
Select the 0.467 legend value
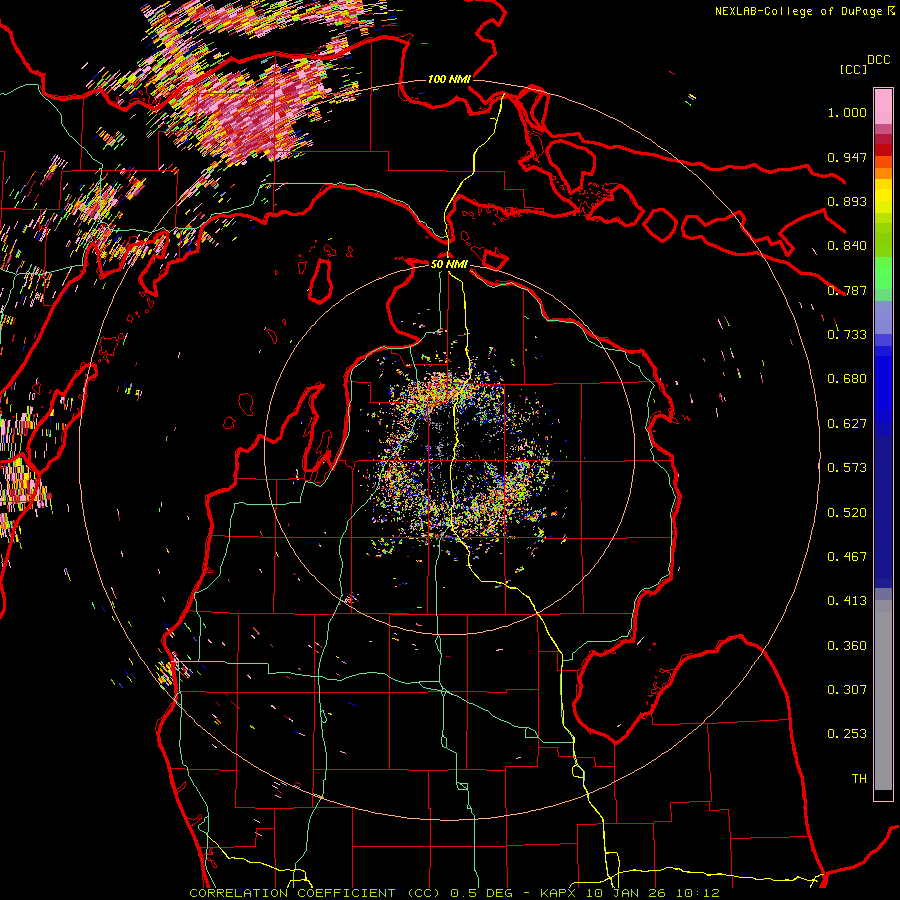click(847, 557)
